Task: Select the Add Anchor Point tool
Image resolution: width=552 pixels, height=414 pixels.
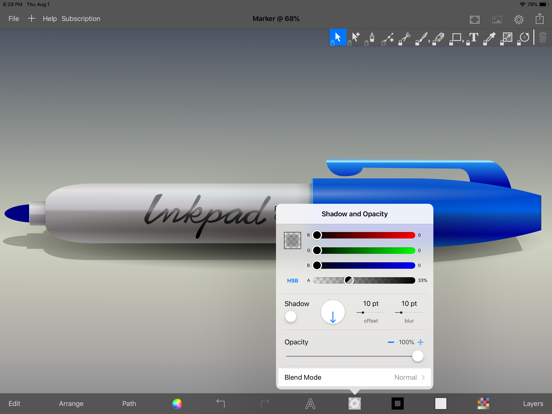Action: pos(388,38)
